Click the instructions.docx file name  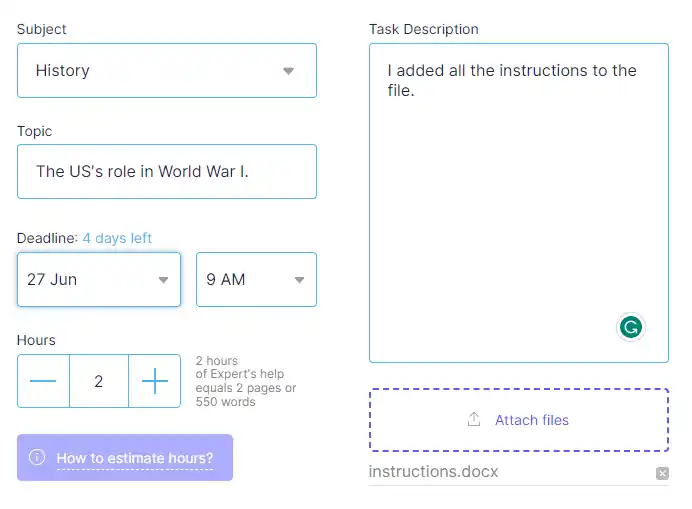[x=433, y=471]
